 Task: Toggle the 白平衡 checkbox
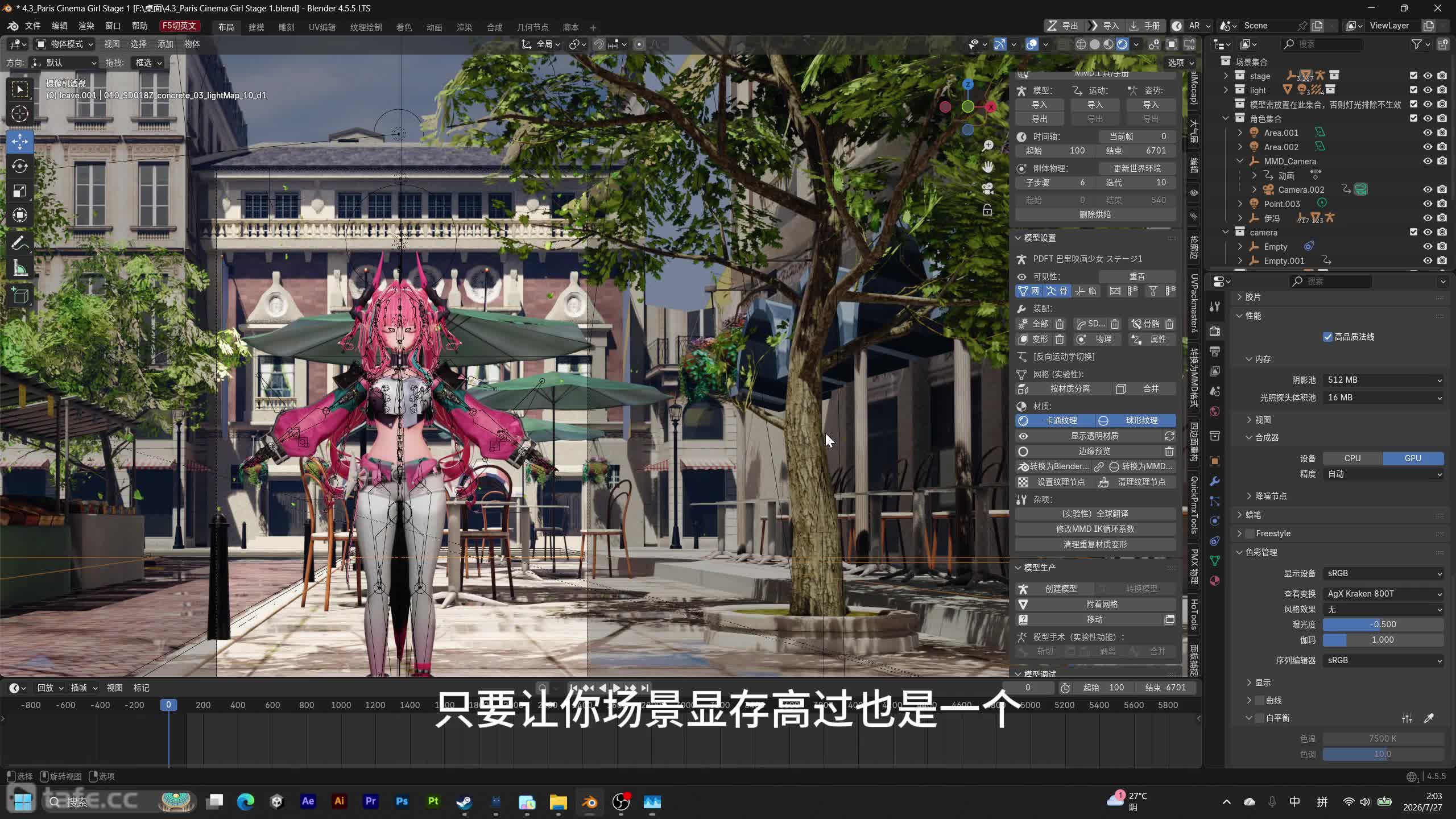pos(1260,718)
